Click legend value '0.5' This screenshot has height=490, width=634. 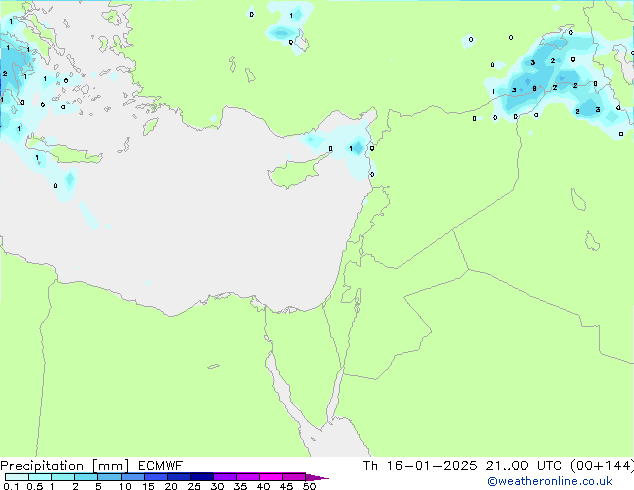[35, 486]
